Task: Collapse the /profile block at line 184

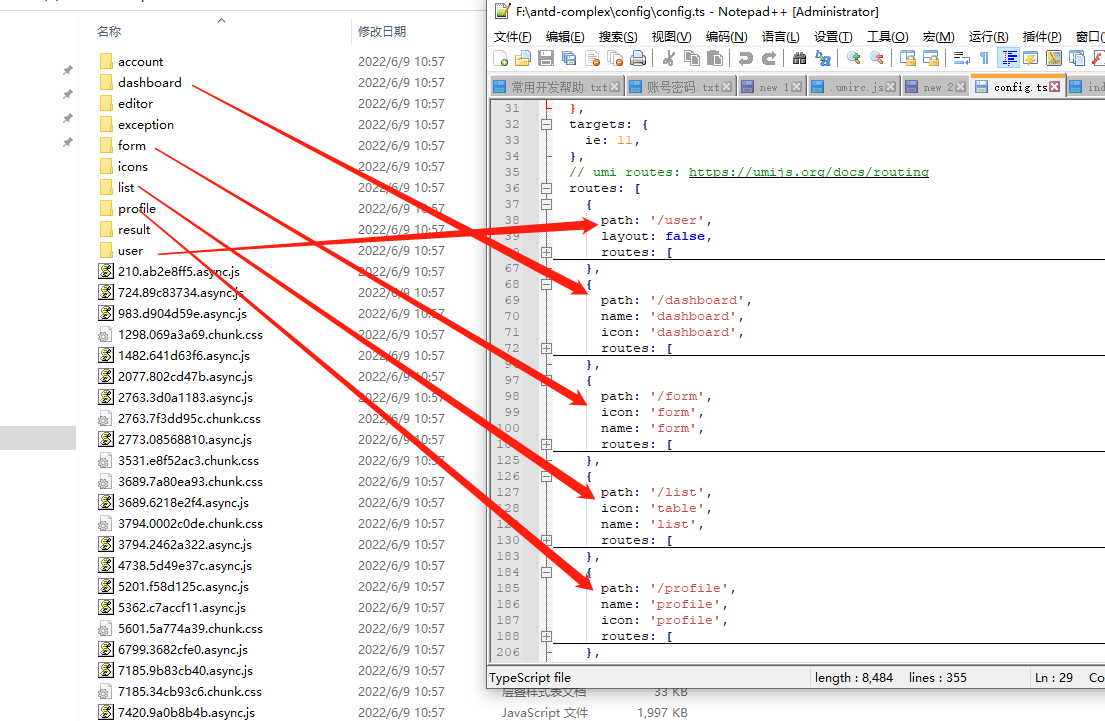Action: coord(546,572)
